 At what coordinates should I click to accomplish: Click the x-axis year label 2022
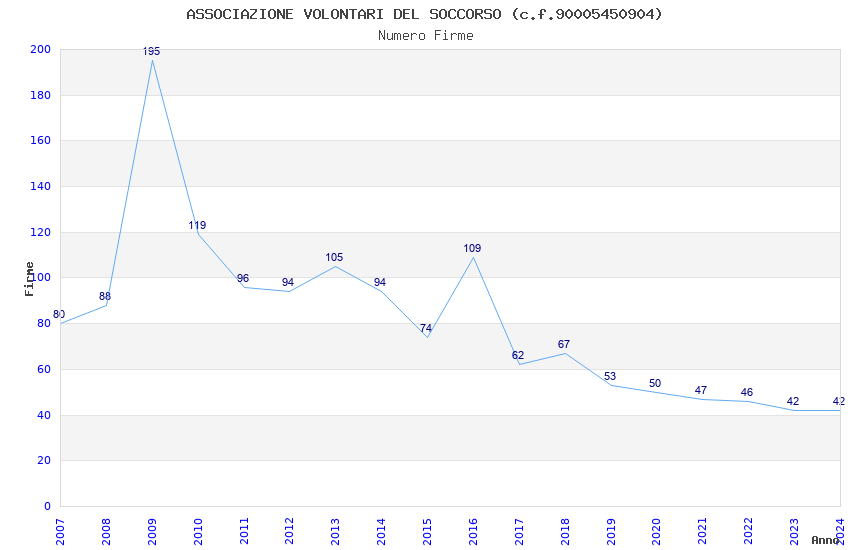(748, 532)
